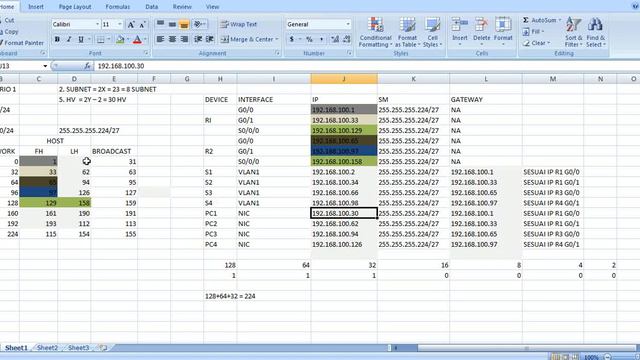Switch to the Sheet2 tab
The image size is (640, 360).
[x=47, y=348]
